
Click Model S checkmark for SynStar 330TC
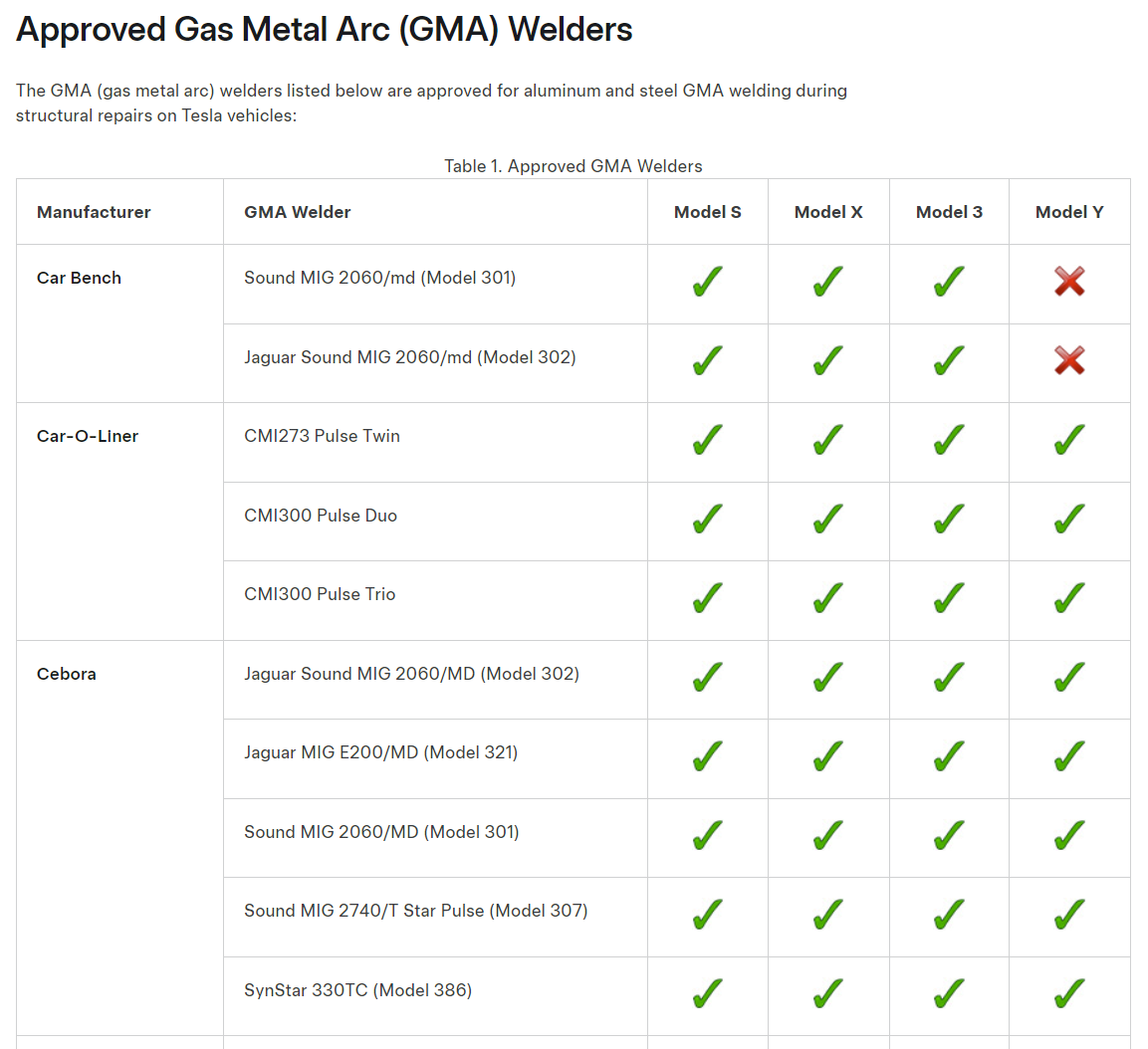click(x=707, y=992)
